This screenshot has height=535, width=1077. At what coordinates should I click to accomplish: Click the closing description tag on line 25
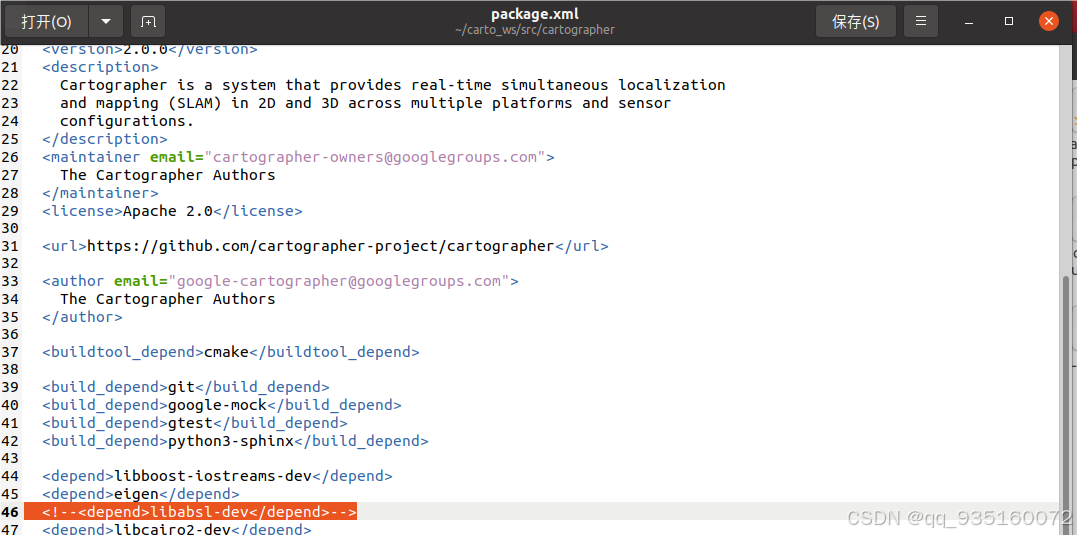coord(105,139)
